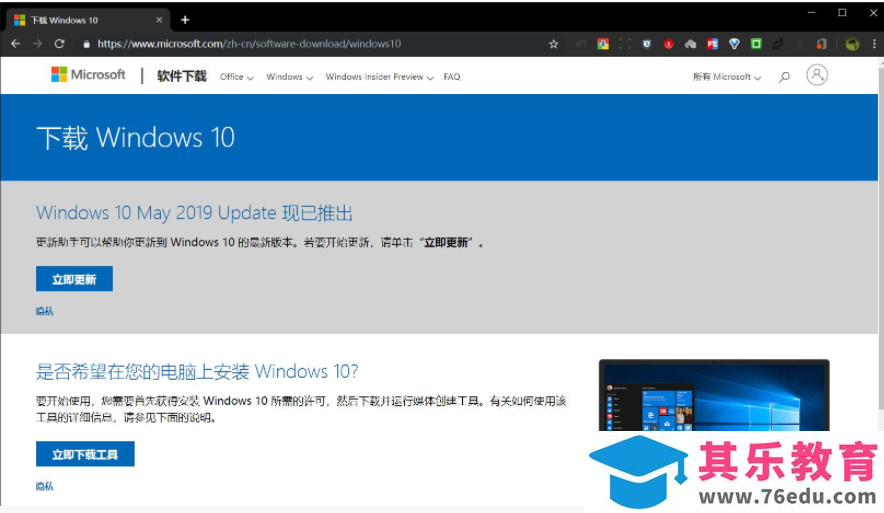Screen dimensions: 884x513
Task: Expand the Windows dropdown menu
Action: 290,77
